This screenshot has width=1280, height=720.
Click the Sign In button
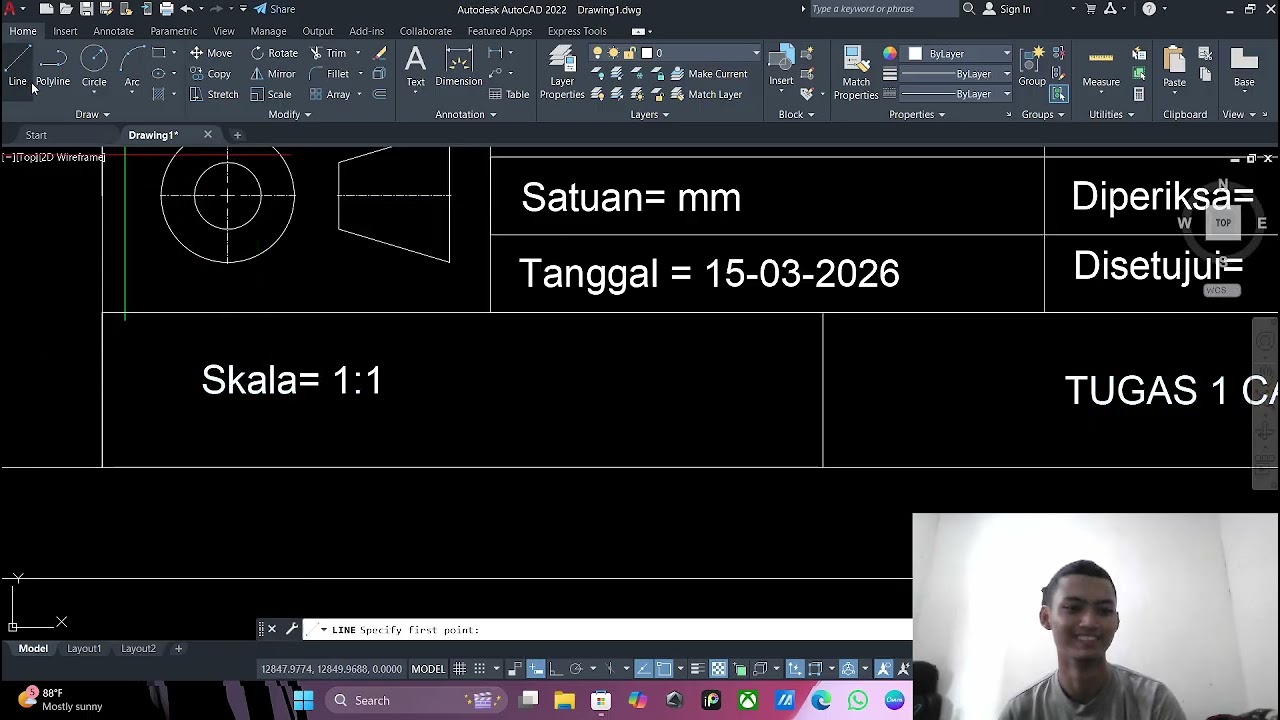[1006, 9]
